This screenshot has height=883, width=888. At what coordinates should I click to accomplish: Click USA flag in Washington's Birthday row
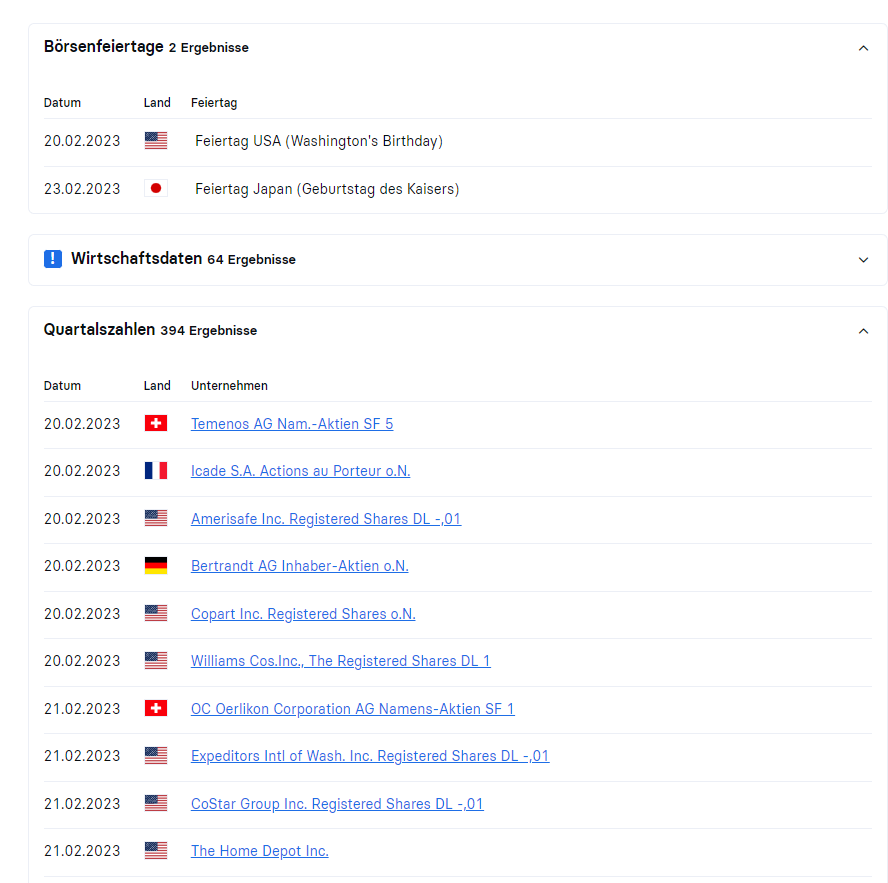click(x=156, y=140)
